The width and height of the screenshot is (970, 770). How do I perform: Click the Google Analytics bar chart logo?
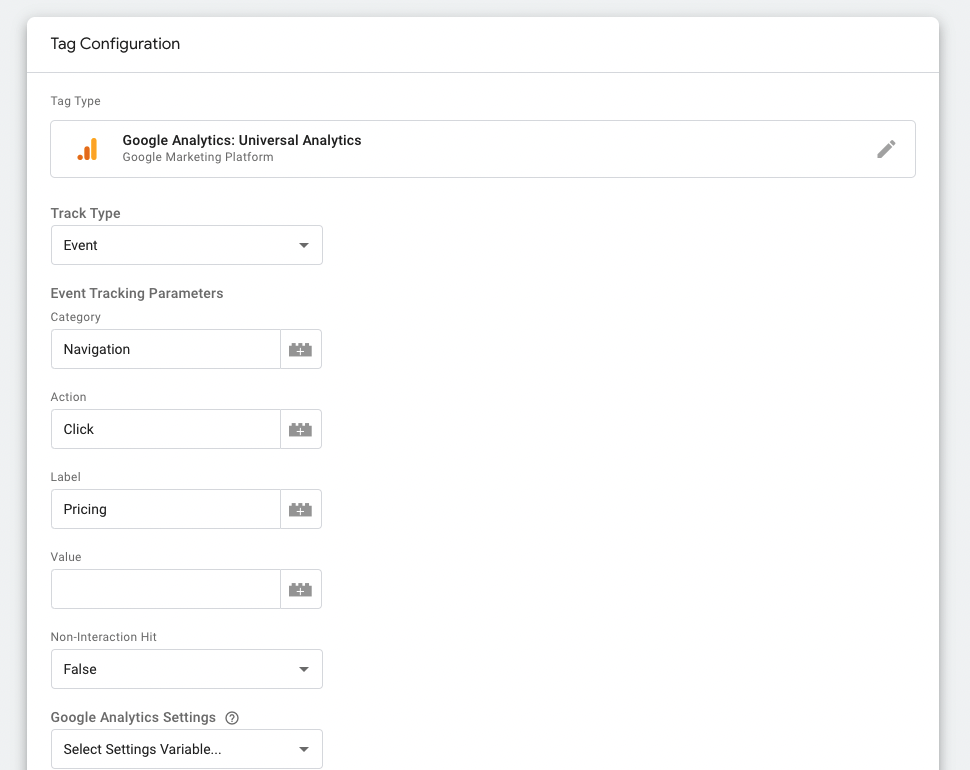coord(87,149)
